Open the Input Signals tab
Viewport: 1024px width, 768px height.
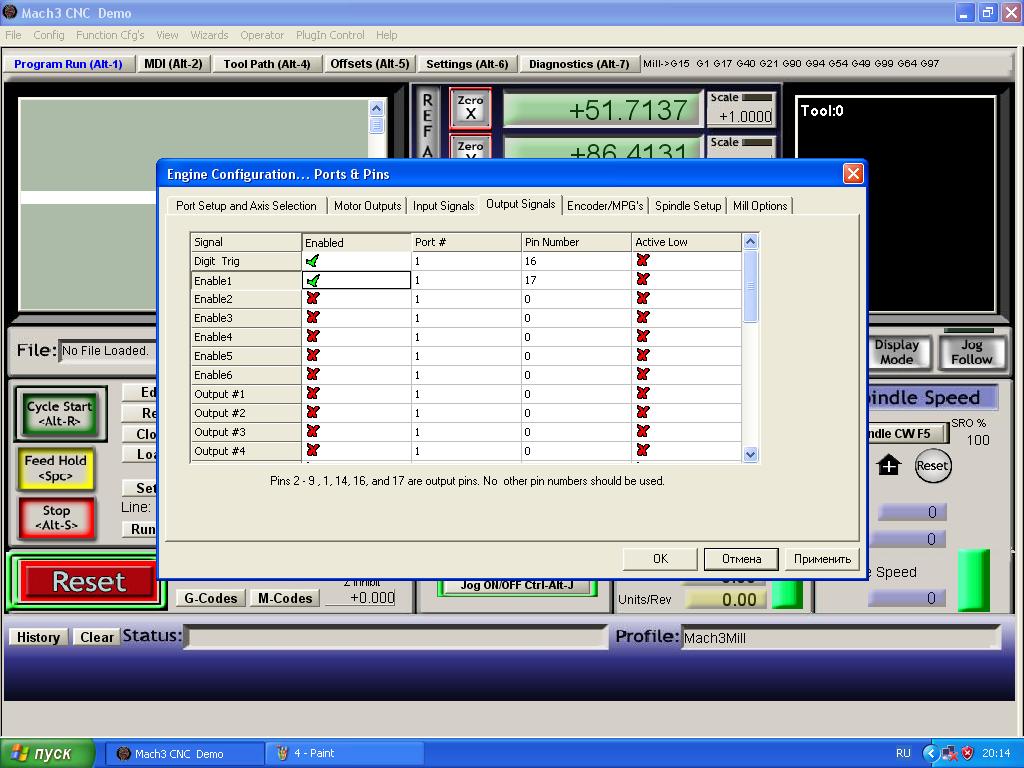pos(443,206)
